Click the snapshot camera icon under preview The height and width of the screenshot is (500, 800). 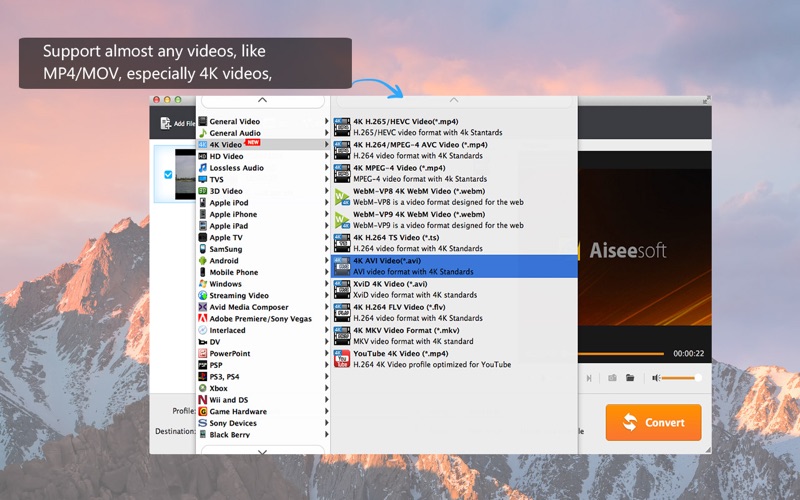coord(612,378)
